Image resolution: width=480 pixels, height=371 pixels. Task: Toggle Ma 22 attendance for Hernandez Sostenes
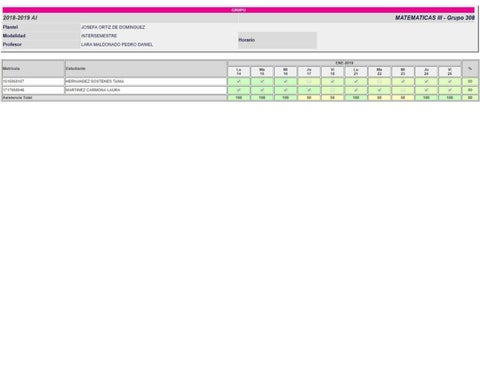tap(379, 81)
